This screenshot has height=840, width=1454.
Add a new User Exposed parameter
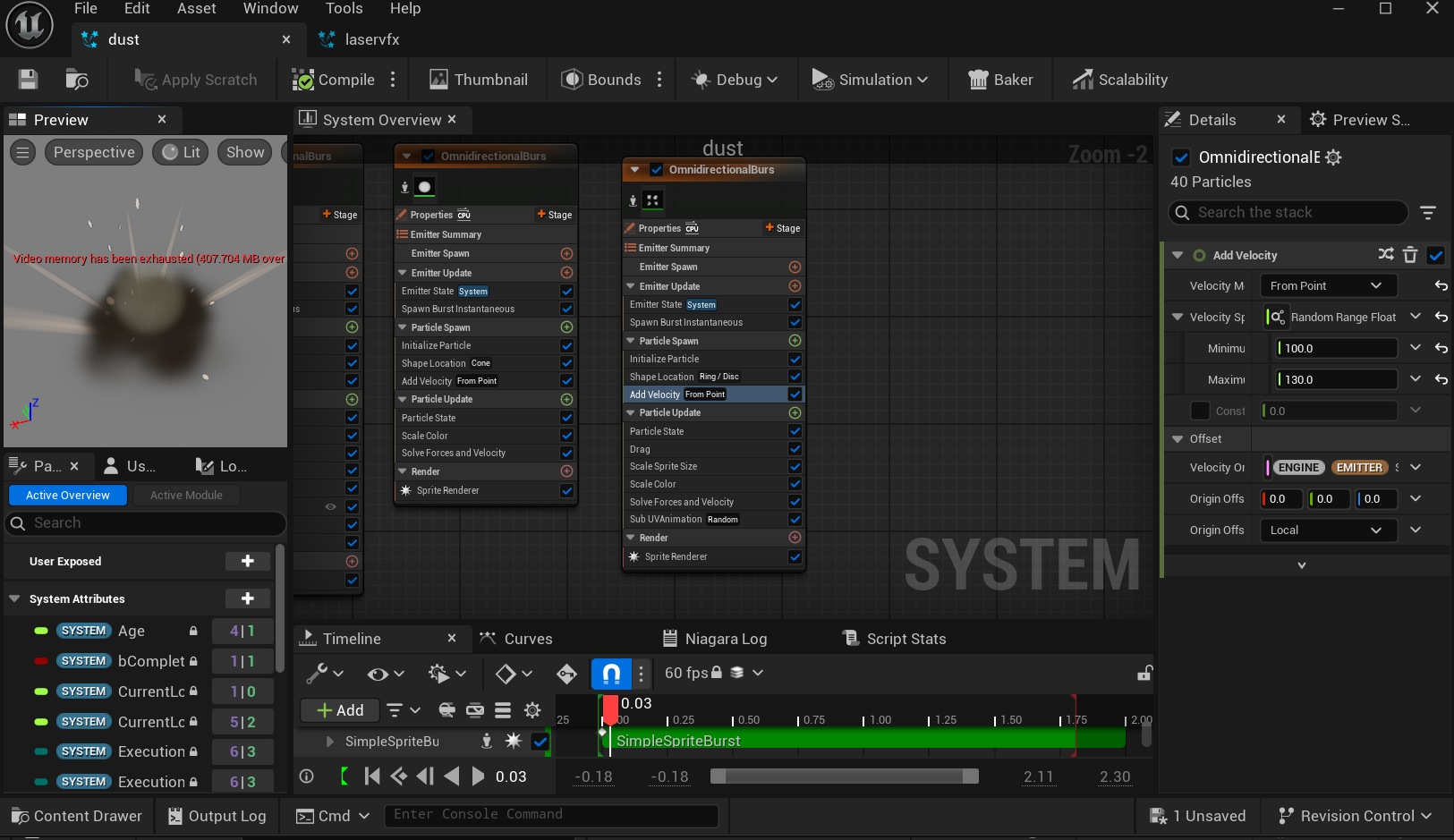(248, 561)
